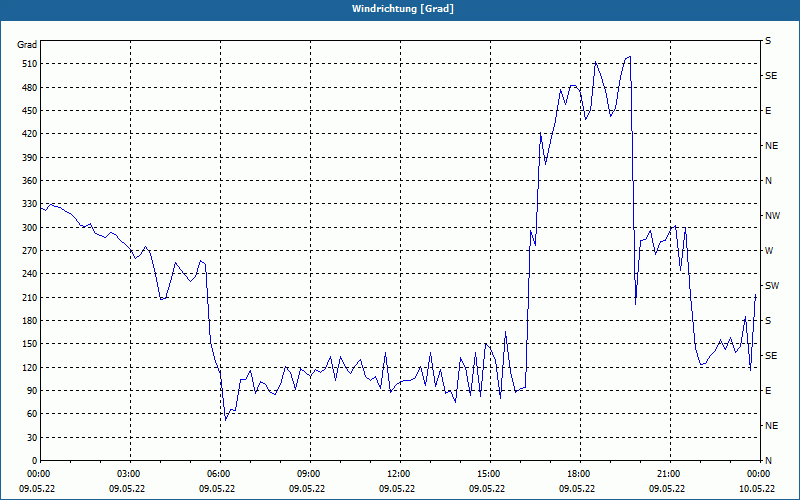The height and width of the screenshot is (500, 800).
Task: Click the 09:00 time axis label
Action: [308, 474]
